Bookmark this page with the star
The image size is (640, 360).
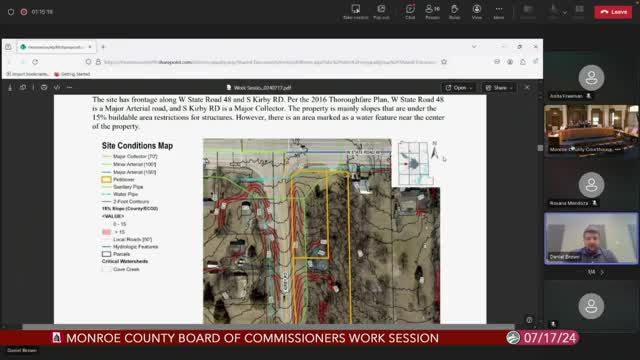[444, 62]
